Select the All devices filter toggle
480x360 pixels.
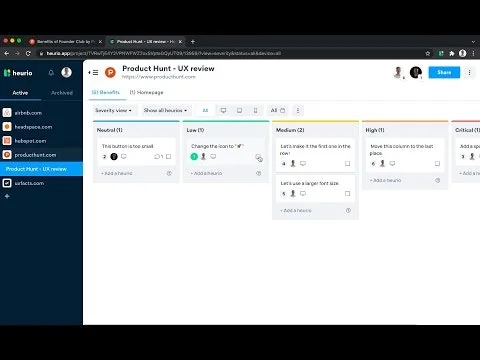coord(205,110)
